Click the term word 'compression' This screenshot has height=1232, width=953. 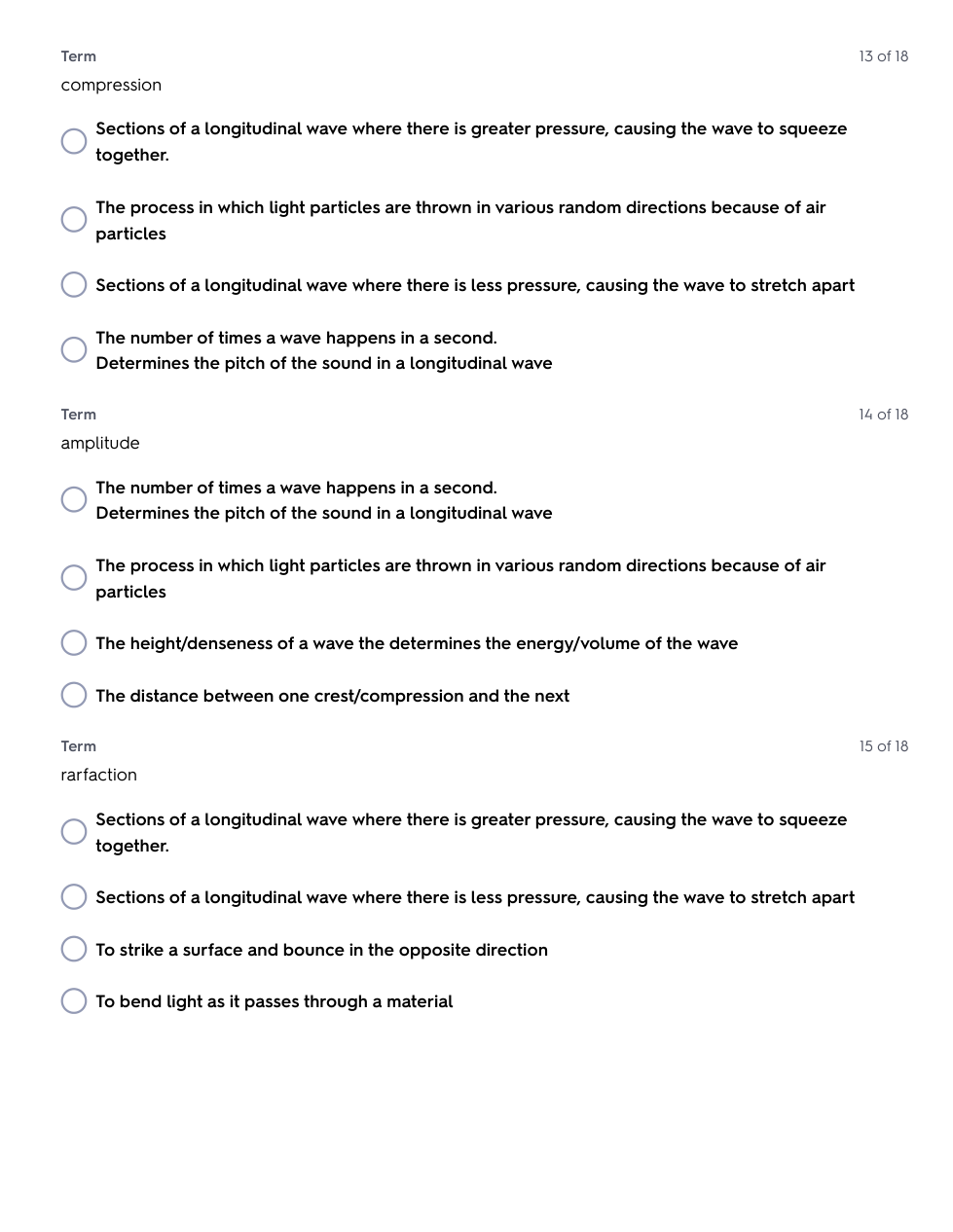[111, 86]
